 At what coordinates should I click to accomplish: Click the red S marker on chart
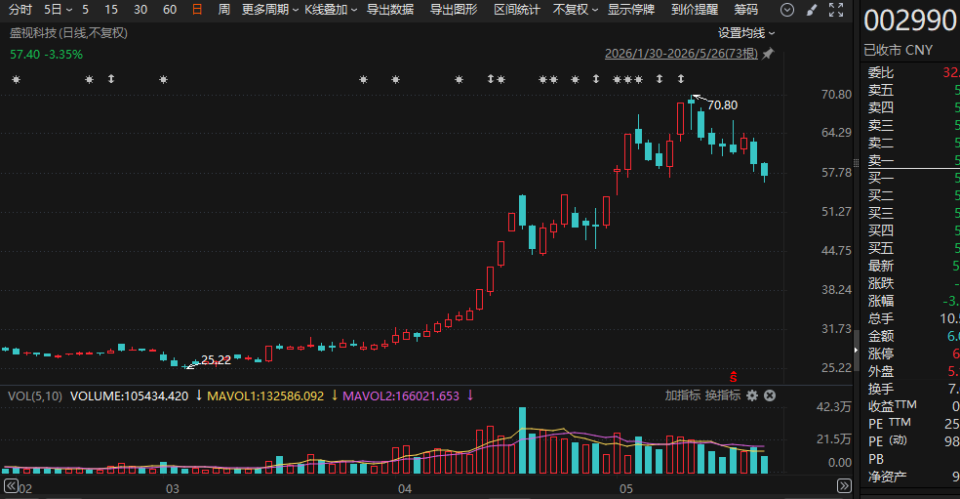click(733, 377)
